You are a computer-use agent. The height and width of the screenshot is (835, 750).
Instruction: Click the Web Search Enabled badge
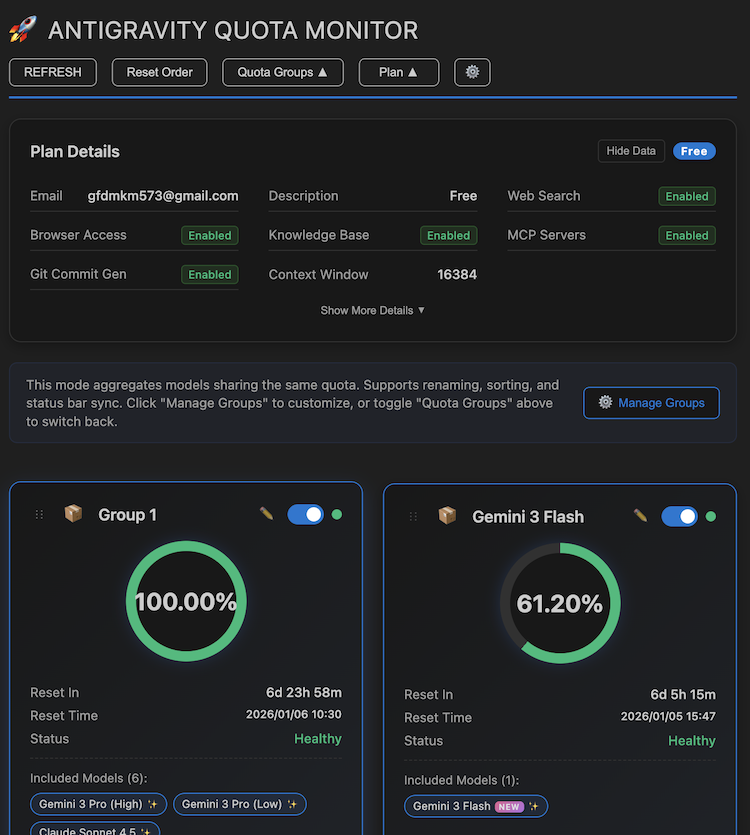click(x=687, y=196)
